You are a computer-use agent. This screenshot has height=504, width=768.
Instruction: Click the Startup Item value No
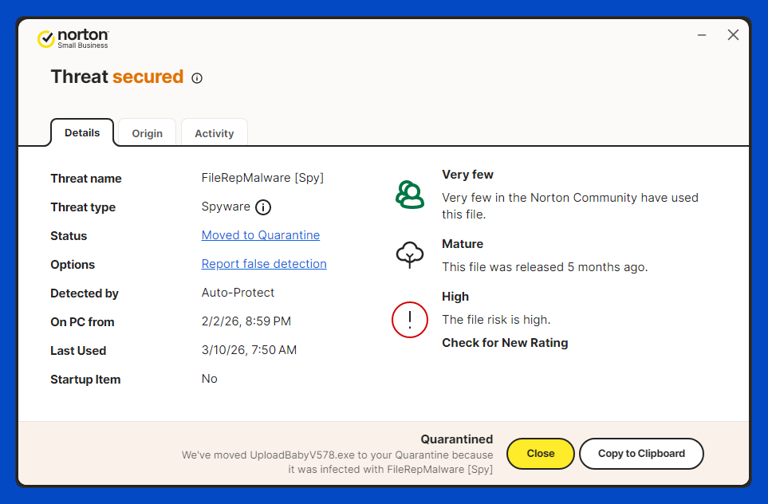[x=209, y=379]
